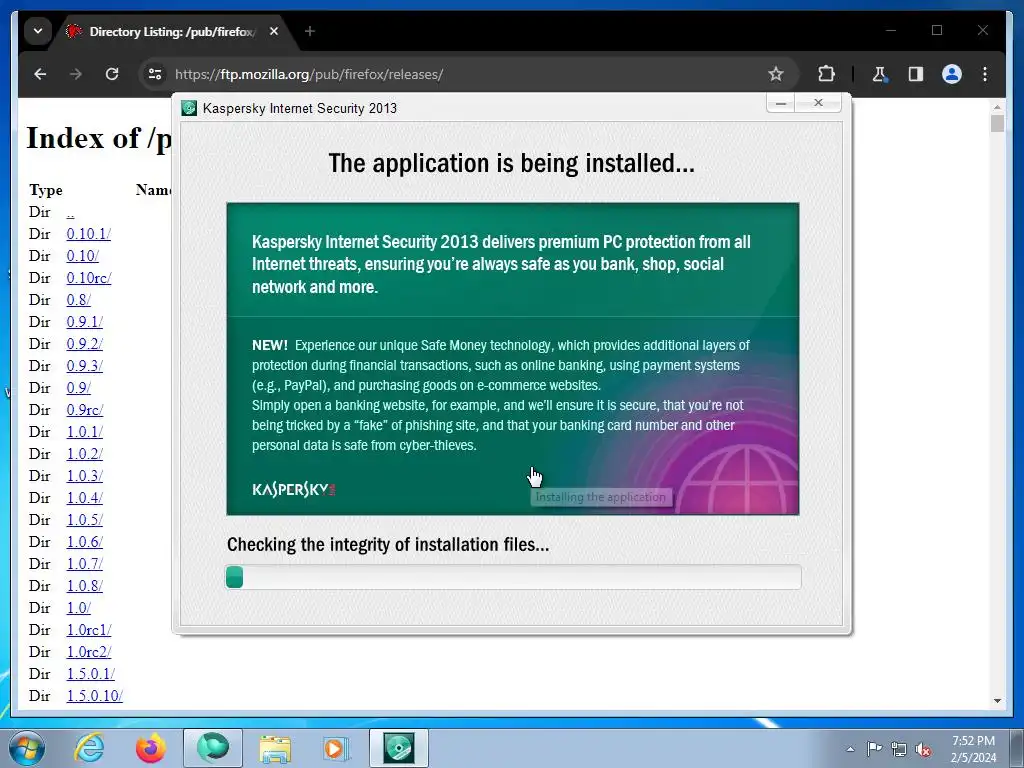Open the 1.0.4/ directory link

click(85, 498)
